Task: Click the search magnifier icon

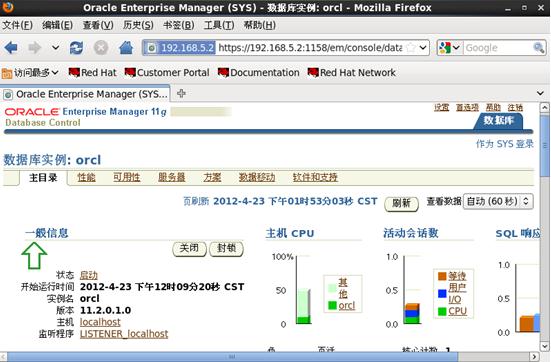Action: click(539, 47)
